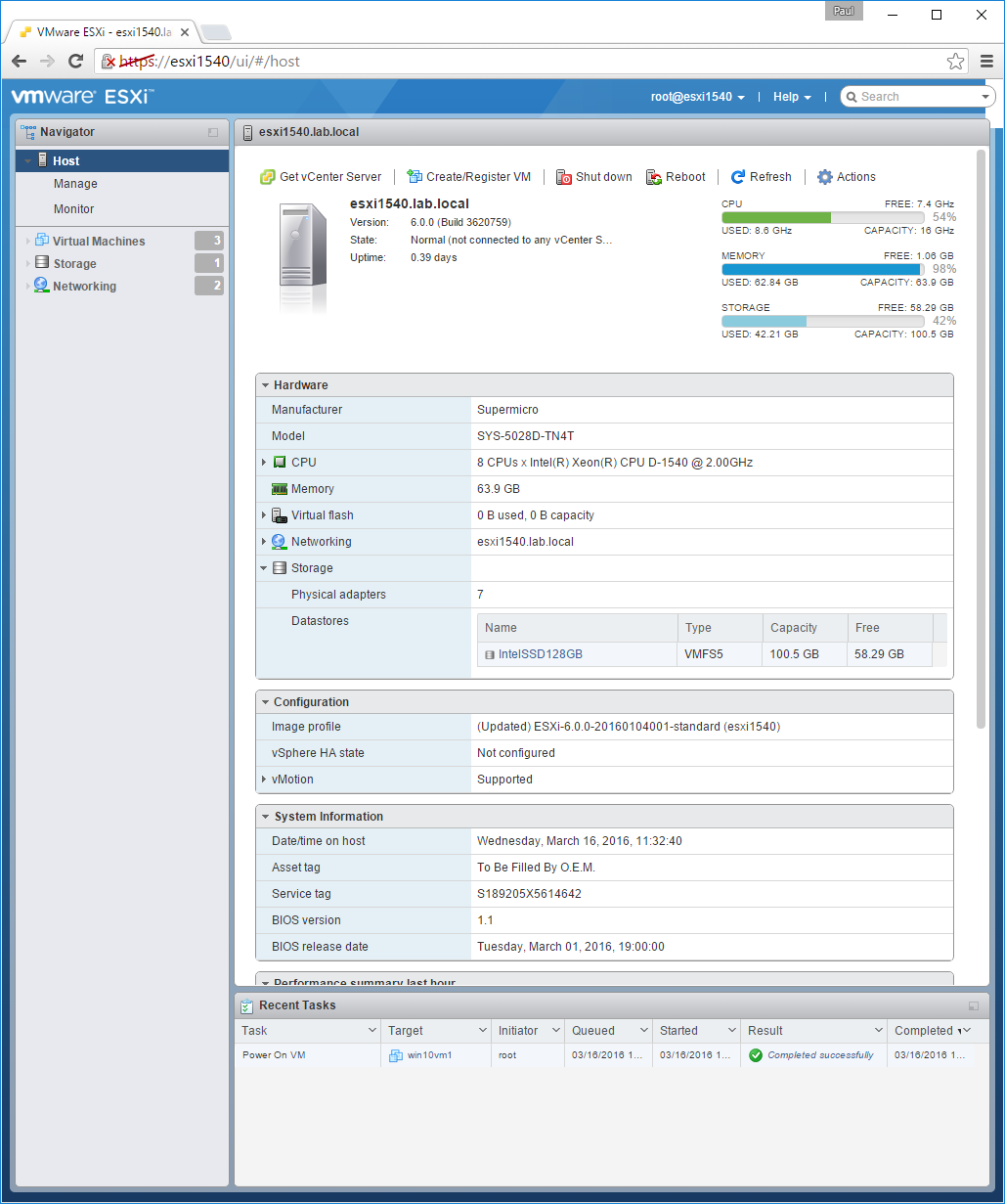Click the Networking icon in Hardware section
The width and height of the screenshot is (1005, 1204).
pos(280,541)
